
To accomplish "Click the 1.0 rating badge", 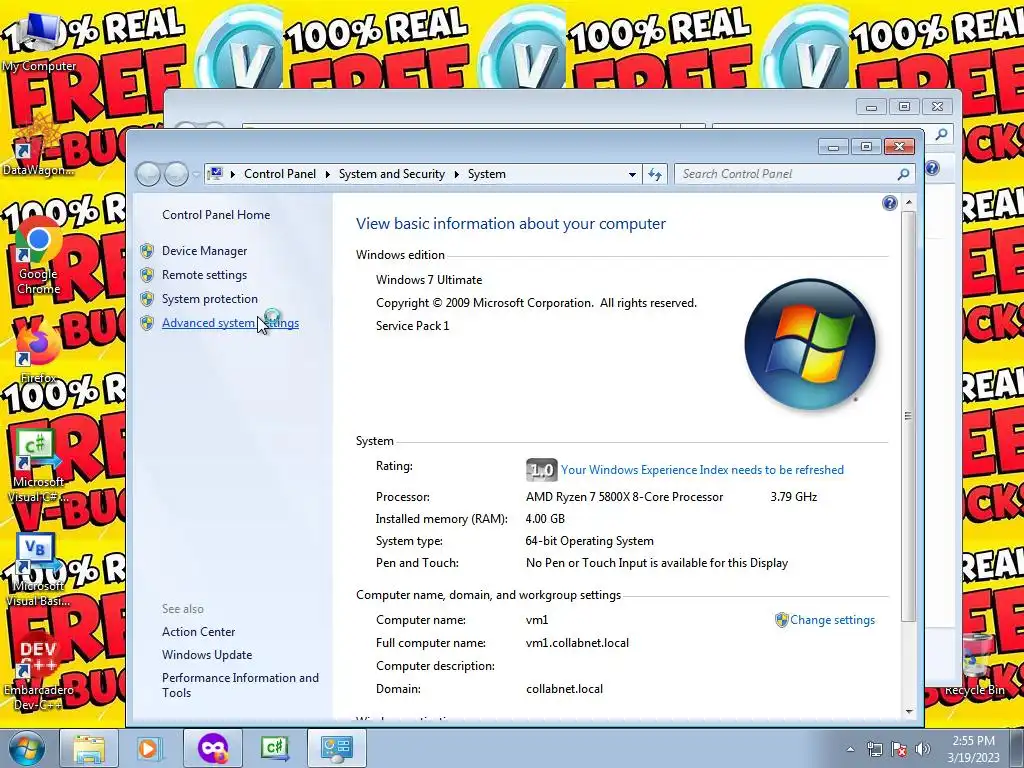I will tap(541, 470).
